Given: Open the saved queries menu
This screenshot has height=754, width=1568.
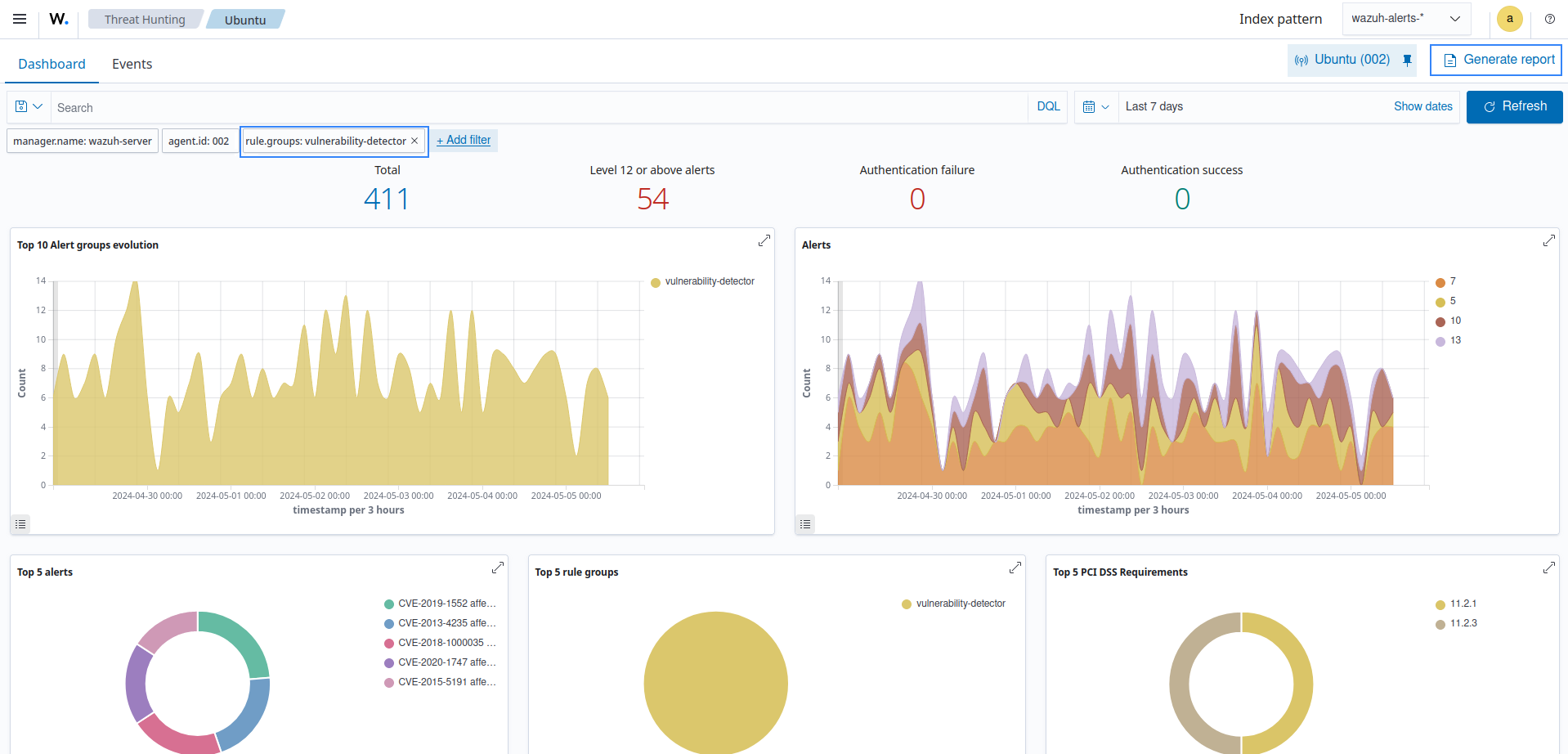Looking at the screenshot, I should click(27, 106).
